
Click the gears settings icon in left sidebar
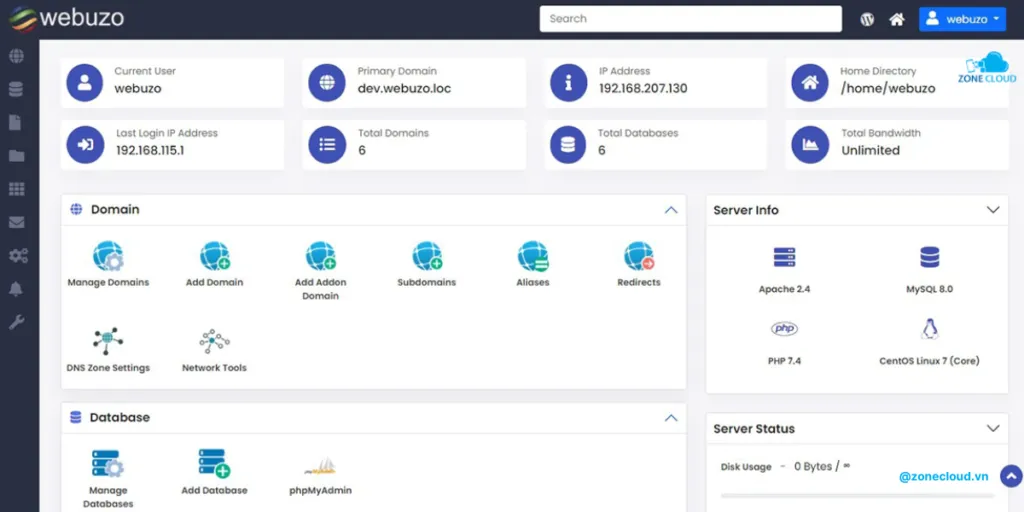click(18, 255)
